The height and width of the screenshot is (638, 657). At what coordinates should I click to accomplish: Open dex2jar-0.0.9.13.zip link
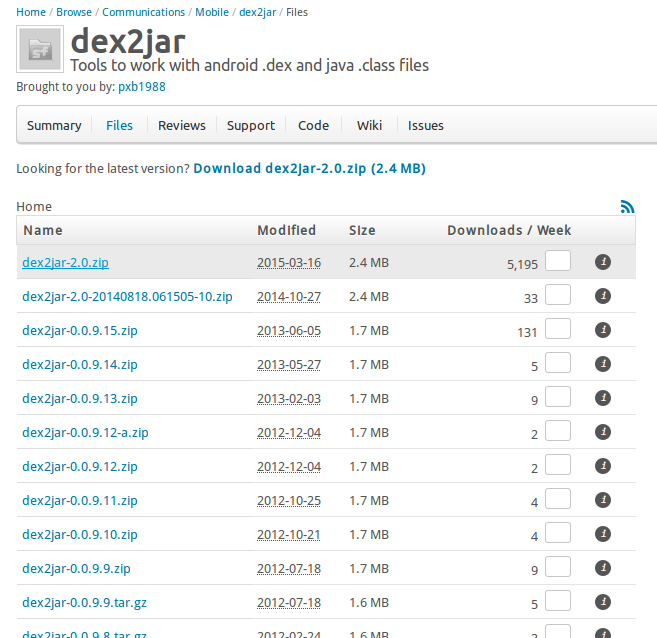point(80,398)
